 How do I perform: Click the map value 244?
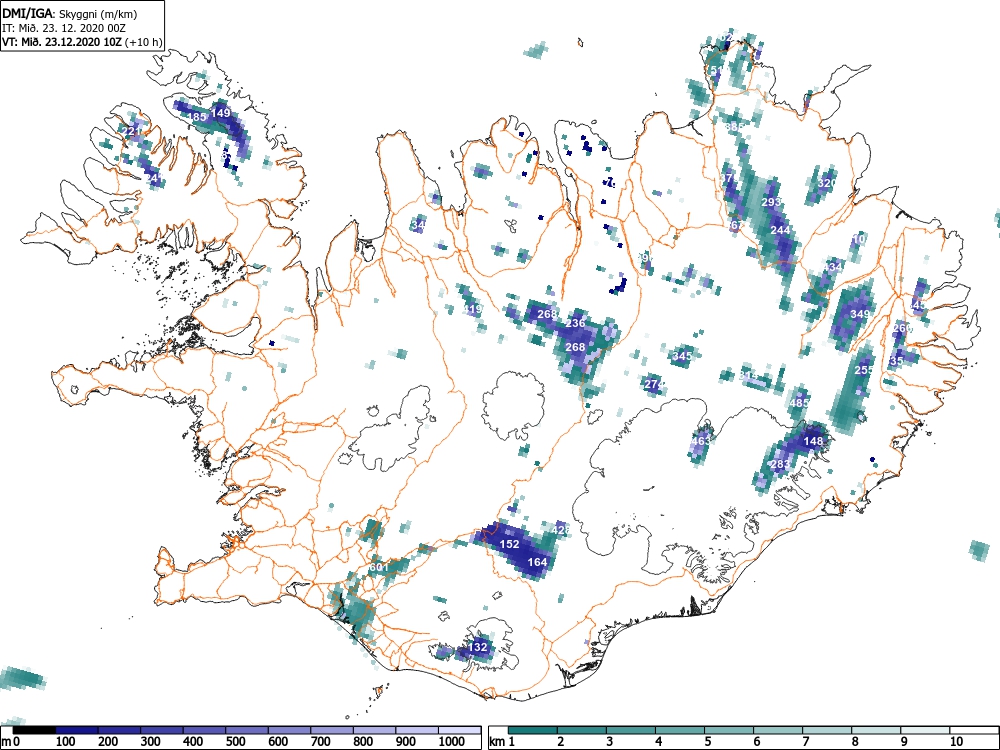click(x=781, y=230)
